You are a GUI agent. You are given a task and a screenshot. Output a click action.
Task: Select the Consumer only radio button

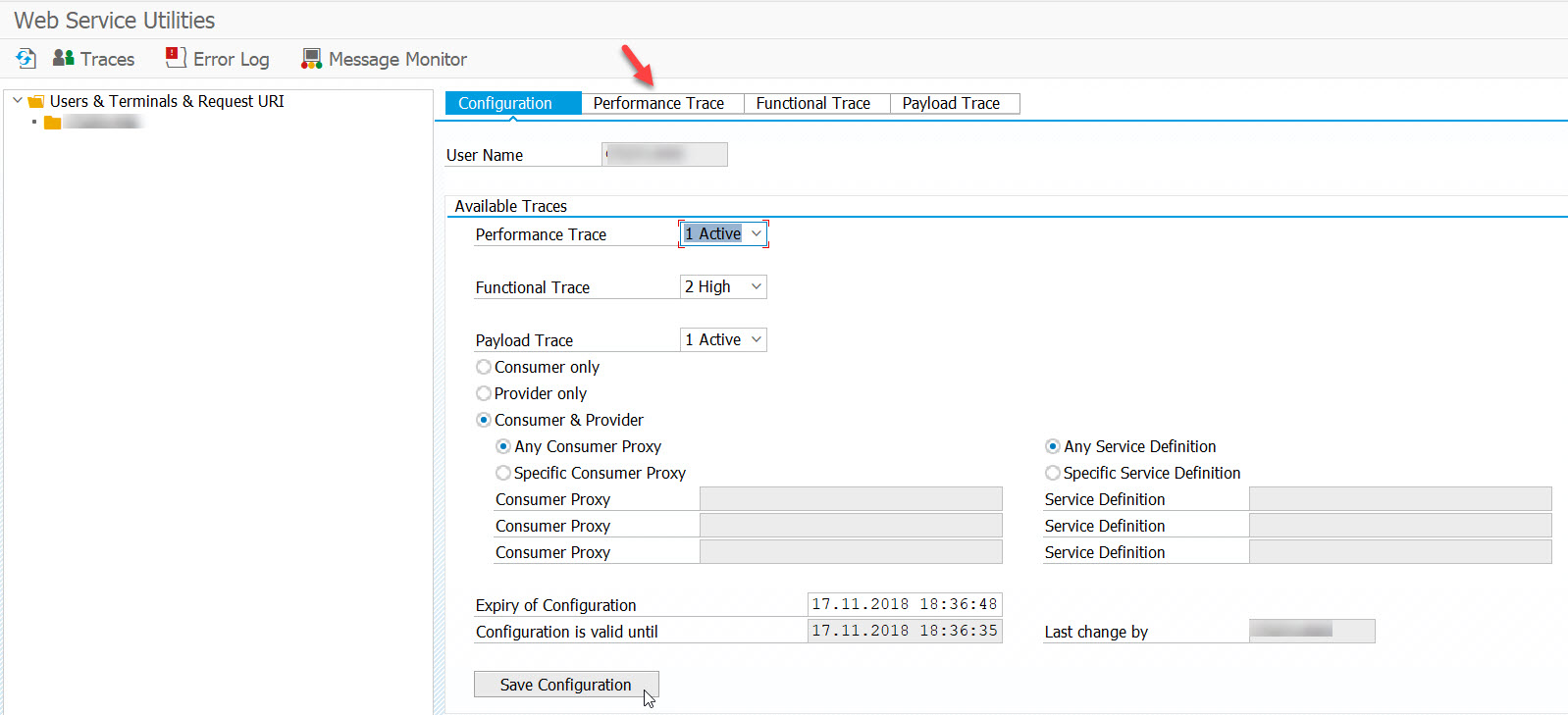point(484,367)
